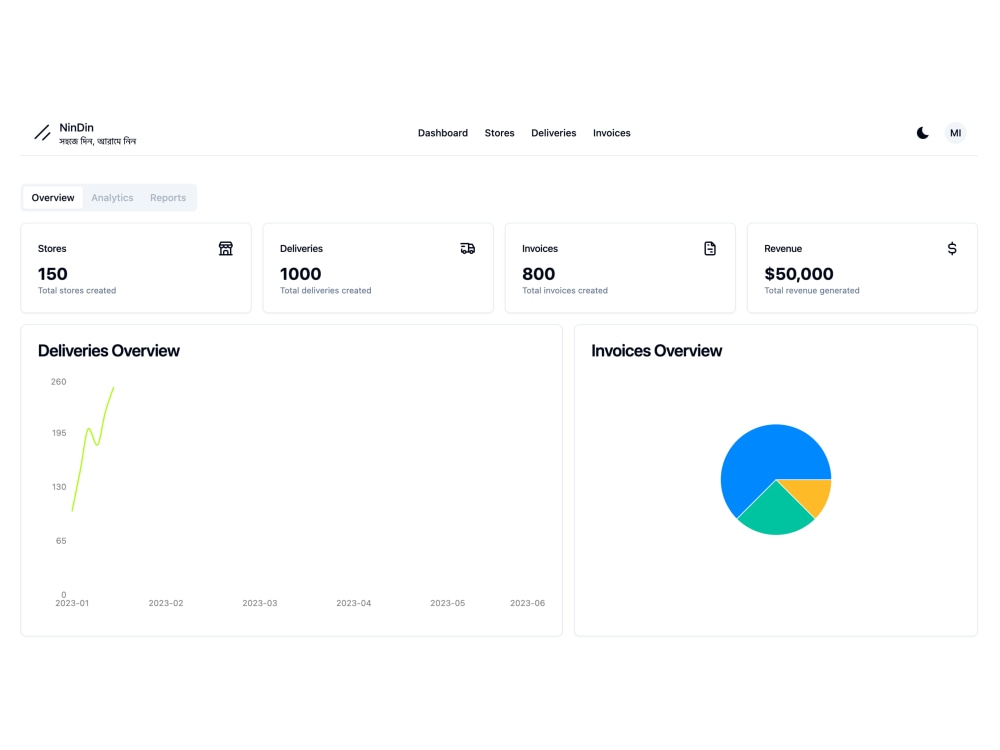Click the NinDin brand name
This screenshot has width=1000, height=750.
pyautogui.click(x=77, y=128)
